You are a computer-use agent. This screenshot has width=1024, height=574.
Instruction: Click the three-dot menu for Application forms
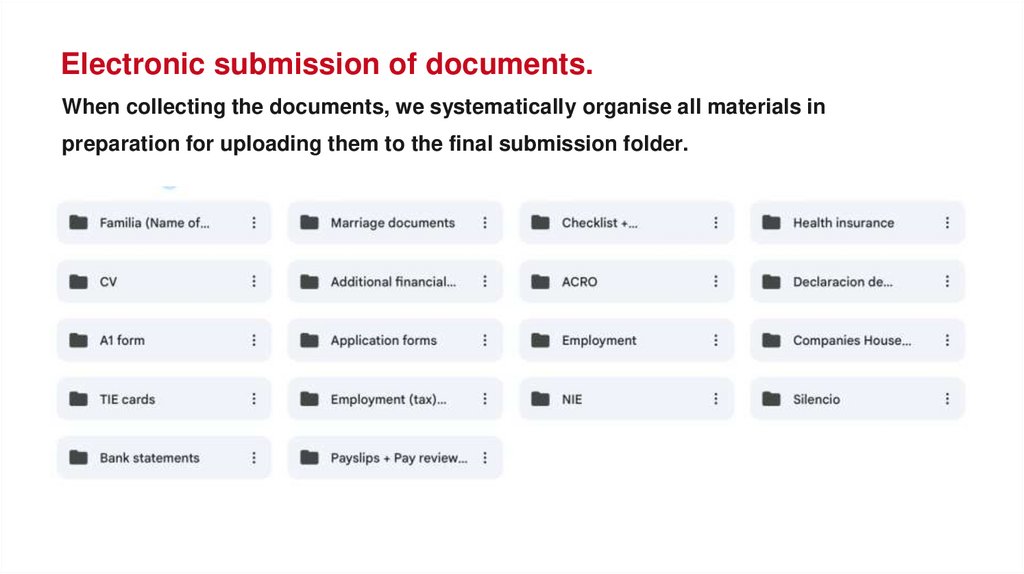pyautogui.click(x=485, y=341)
